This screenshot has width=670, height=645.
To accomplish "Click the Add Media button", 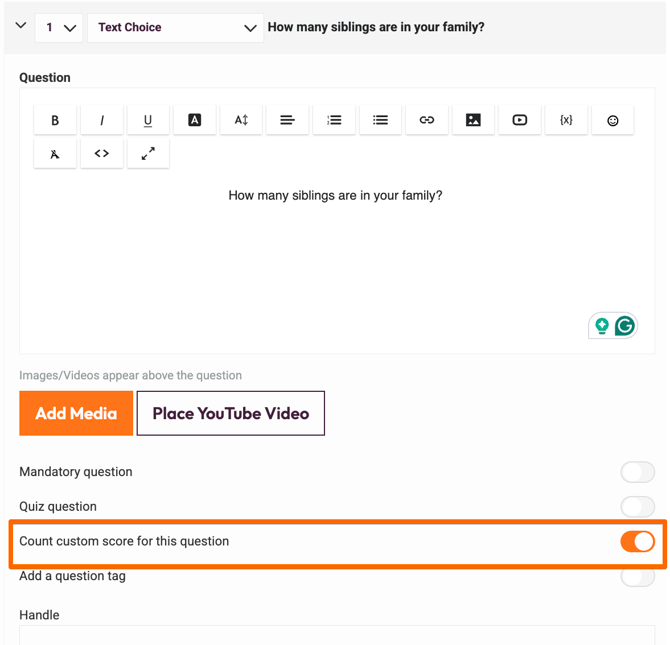I will (x=76, y=413).
